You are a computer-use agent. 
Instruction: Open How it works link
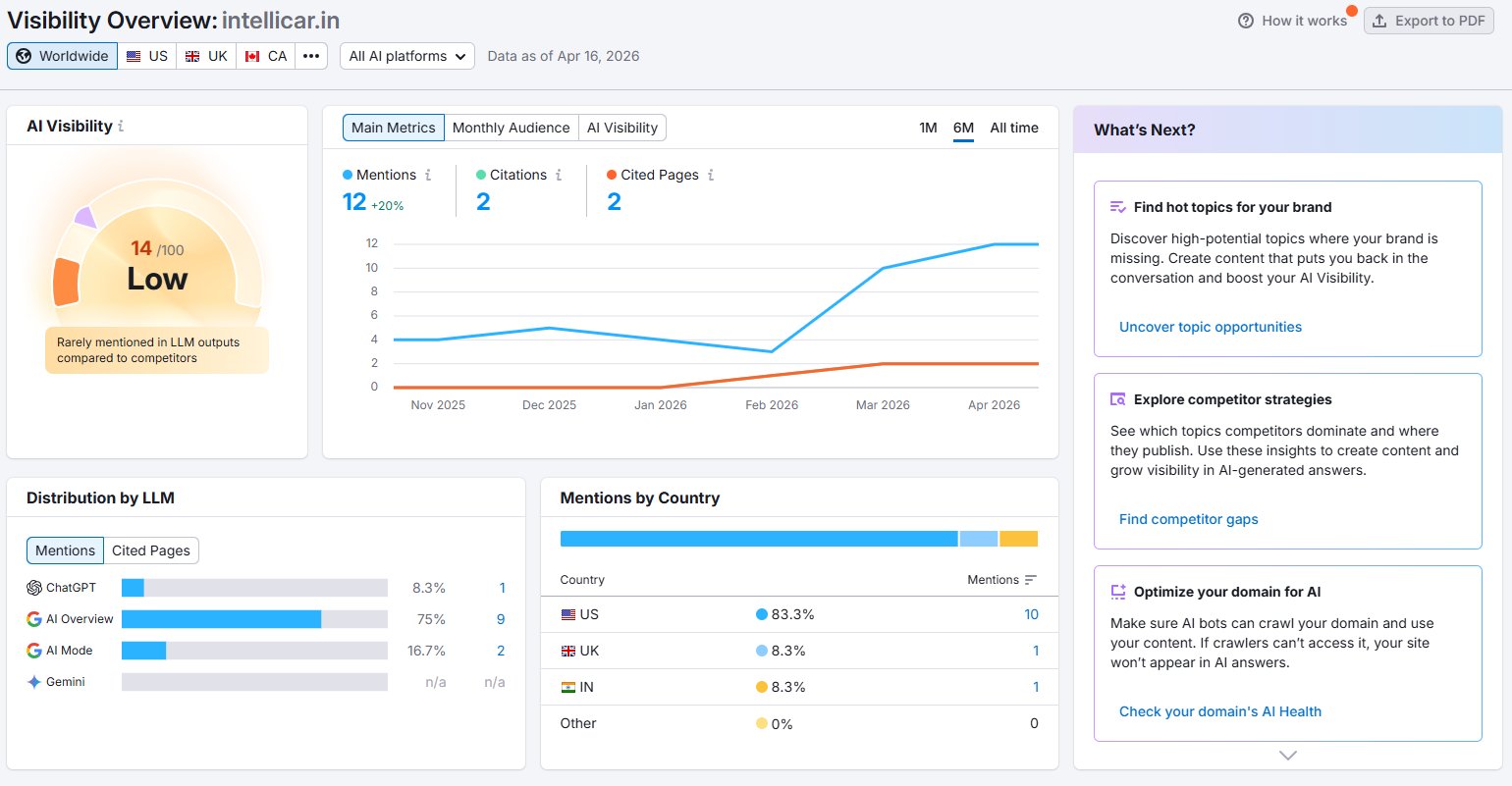(x=1304, y=21)
